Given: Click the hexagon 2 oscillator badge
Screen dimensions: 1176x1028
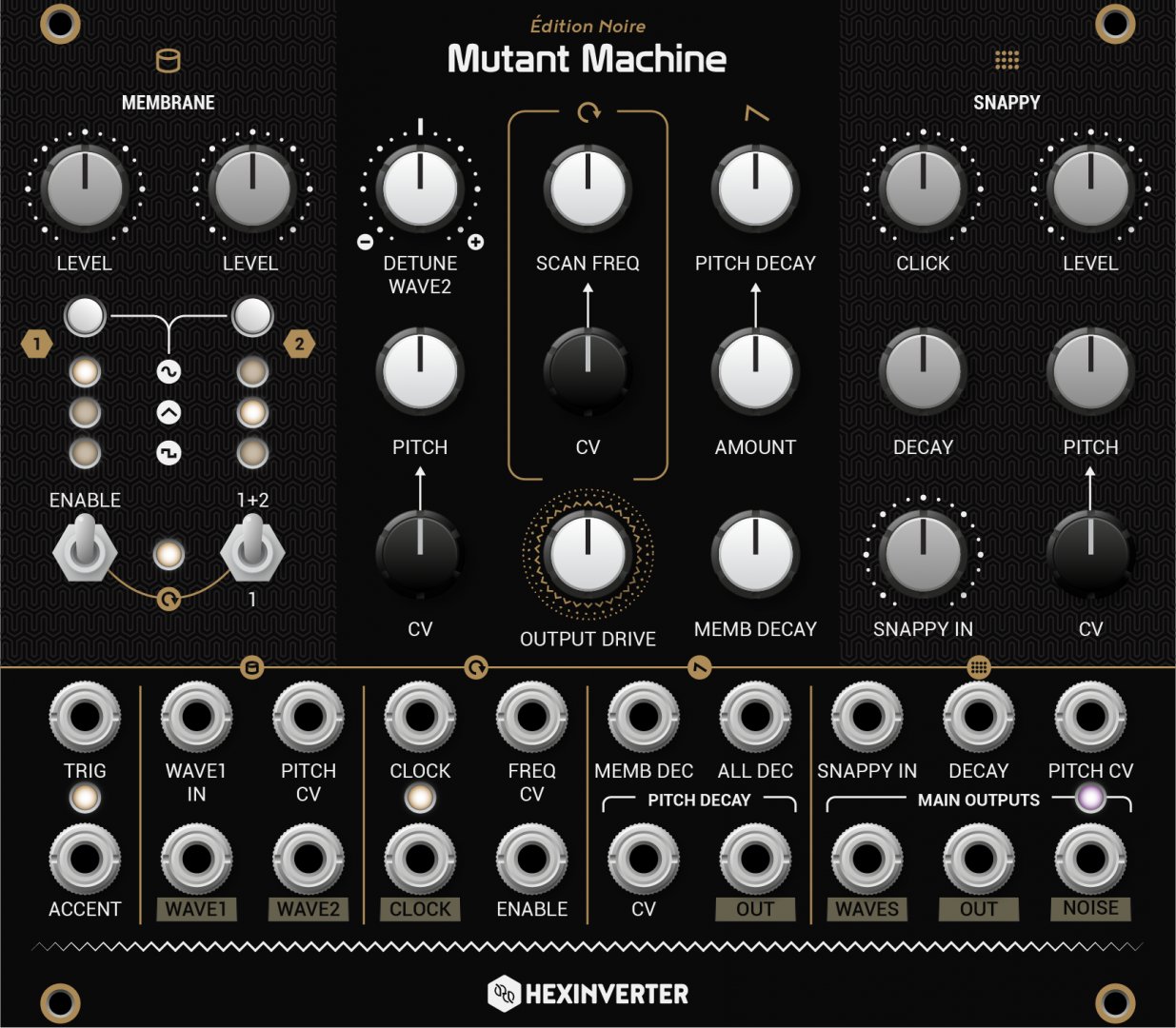Looking at the screenshot, I should click(300, 344).
